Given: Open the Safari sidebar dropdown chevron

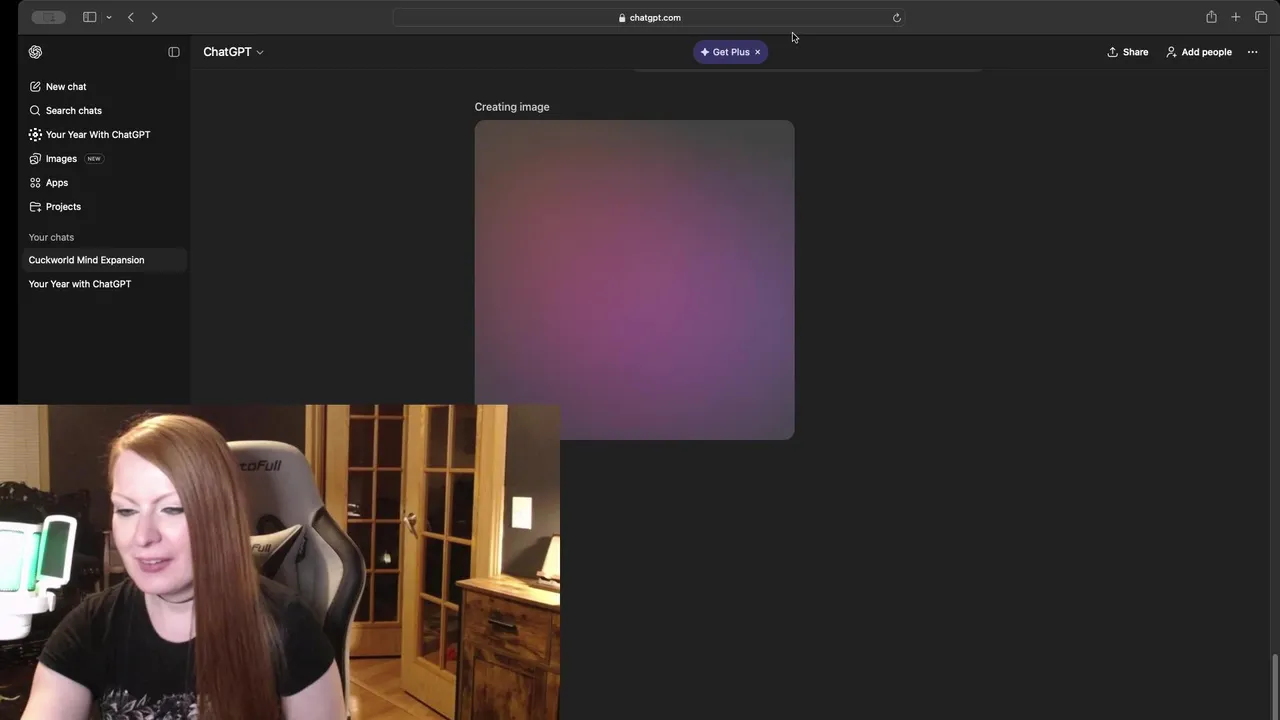Looking at the screenshot, I should [x=108, y=17].
